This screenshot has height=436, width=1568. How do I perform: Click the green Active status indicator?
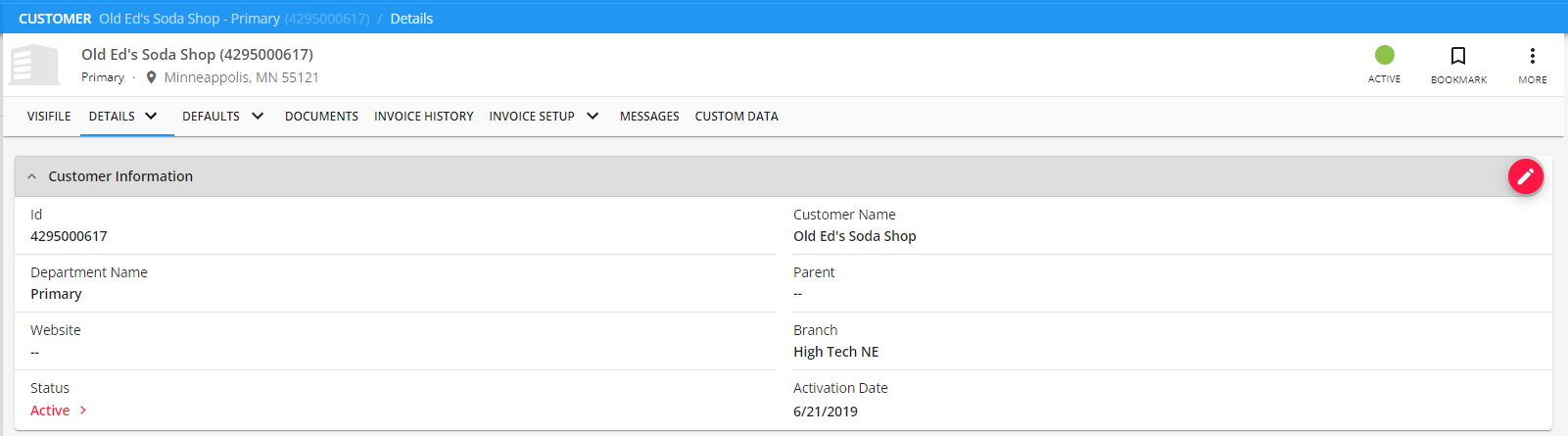[x=1384, y=56]
